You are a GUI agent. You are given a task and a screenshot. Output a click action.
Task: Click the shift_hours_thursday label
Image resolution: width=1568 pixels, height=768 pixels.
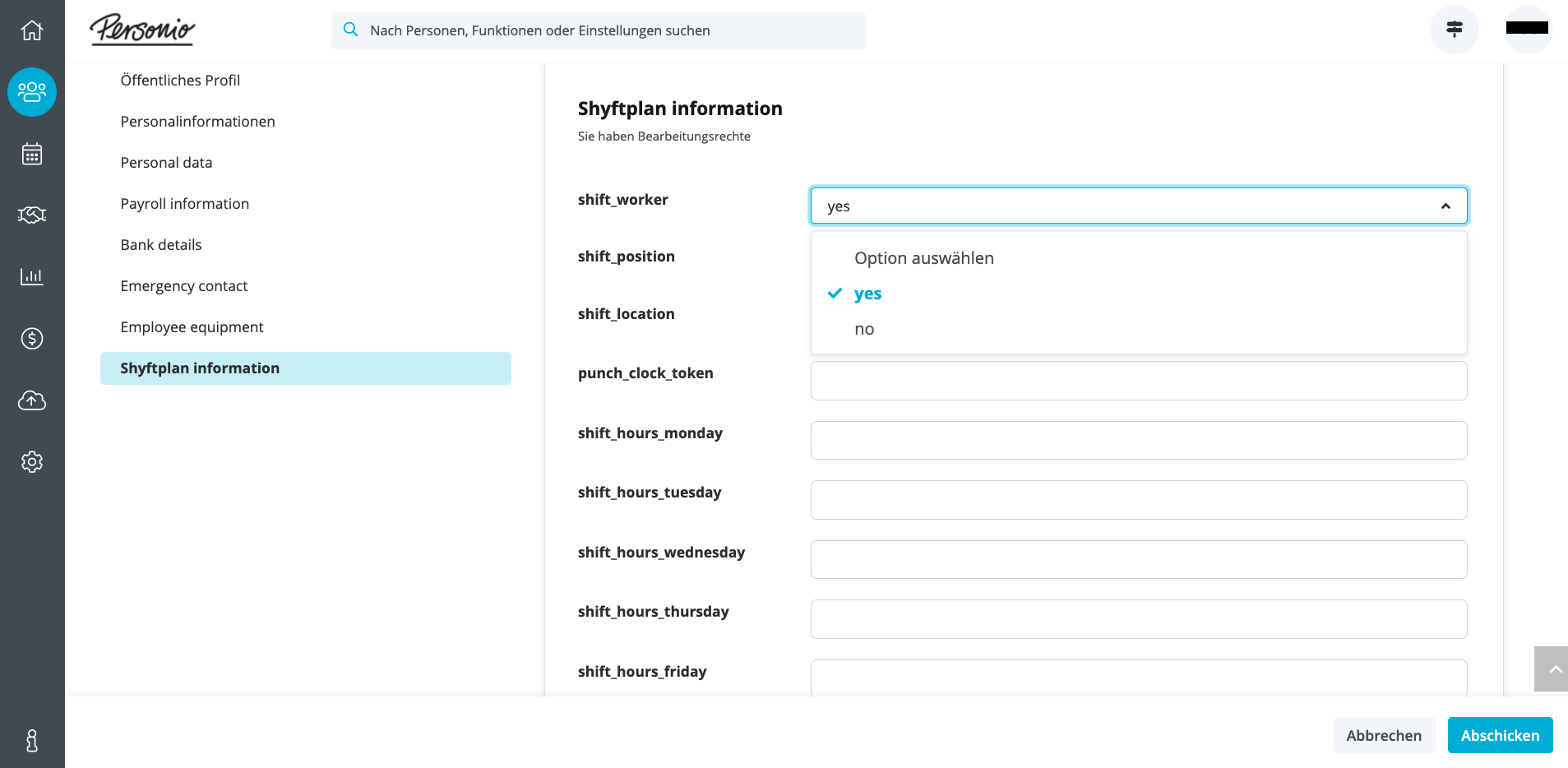(x=653, y=612)
